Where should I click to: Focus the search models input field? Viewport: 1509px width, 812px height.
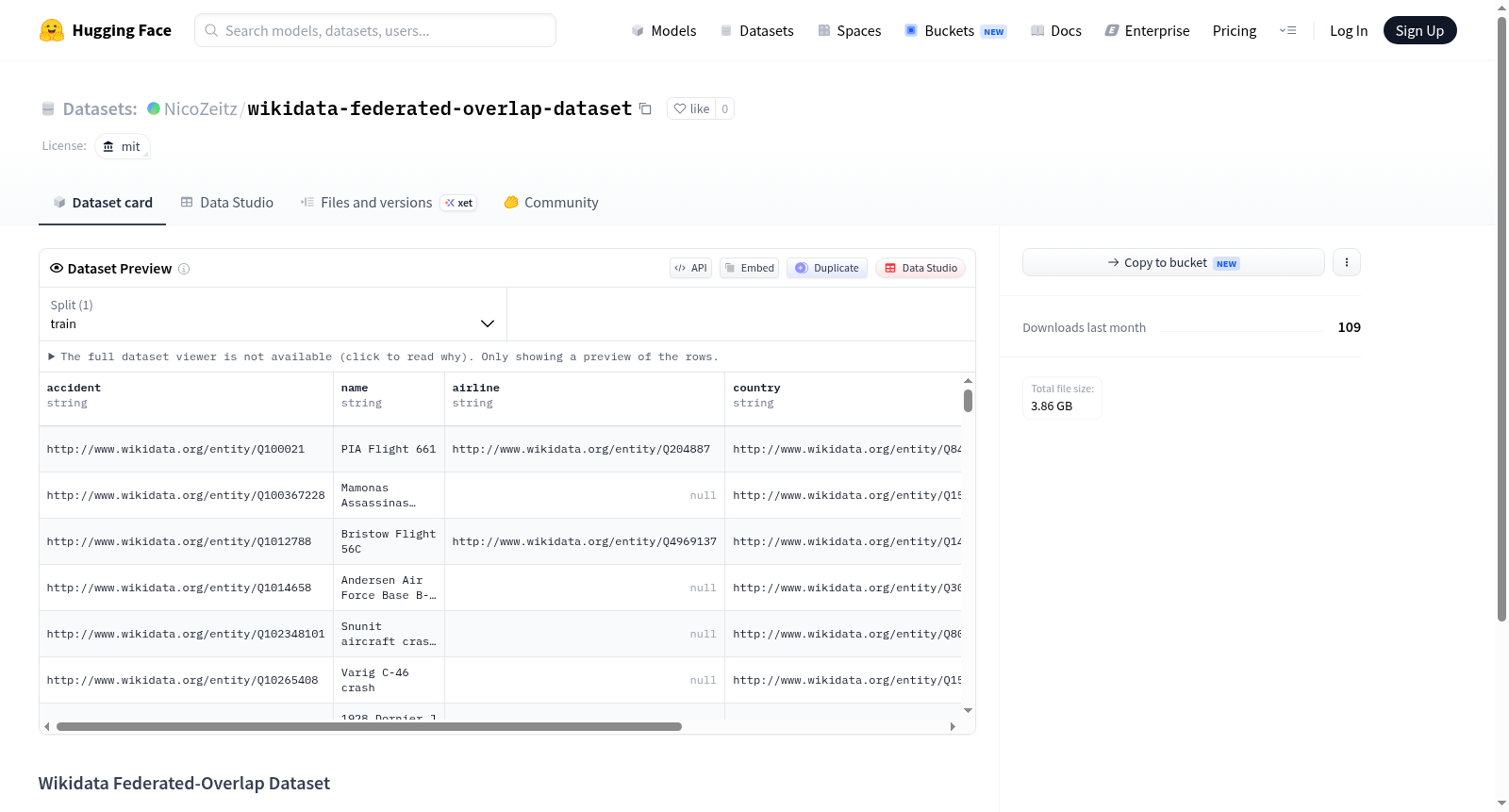coord(375,30)
